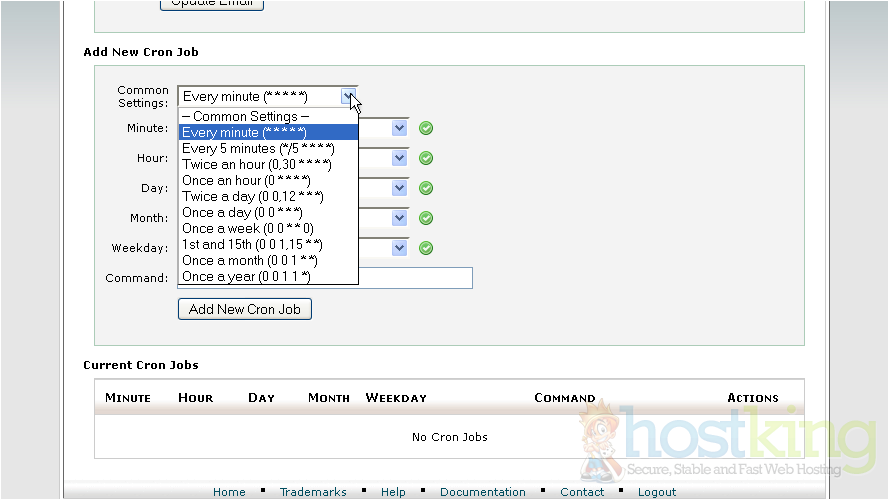Viewport: 889px width, 500px height.
Task: Click the green checkmark beside Month field
Action: click(426, 218)
